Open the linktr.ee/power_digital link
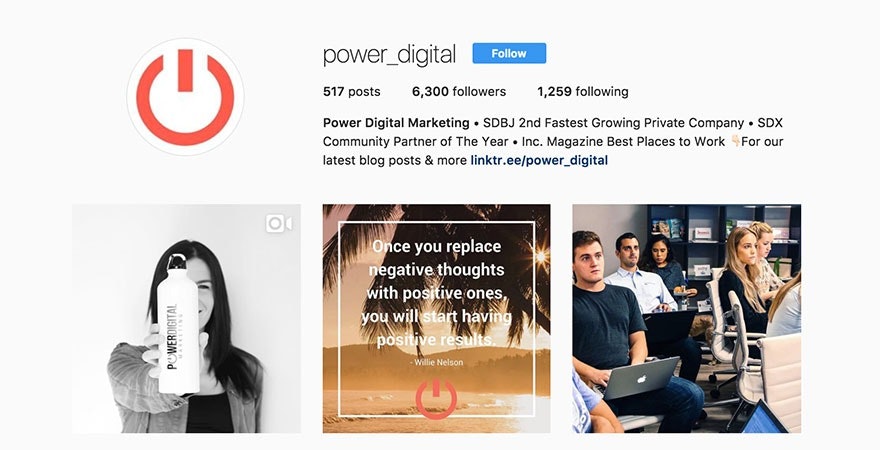The width and height of the screenshot is (880, 450). point(539,160)
